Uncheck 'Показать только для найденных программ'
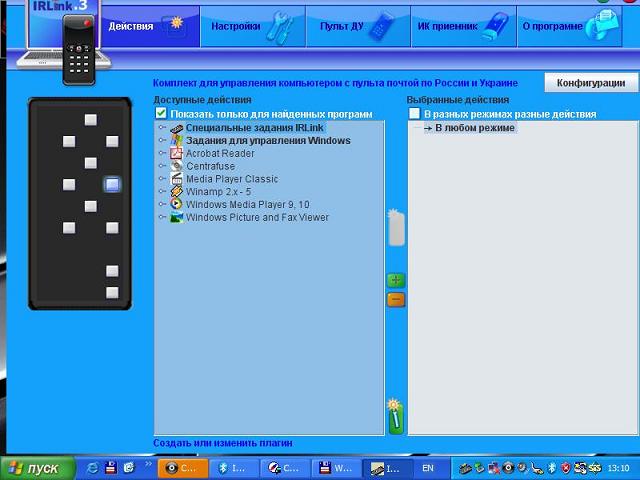 point(161,115)
